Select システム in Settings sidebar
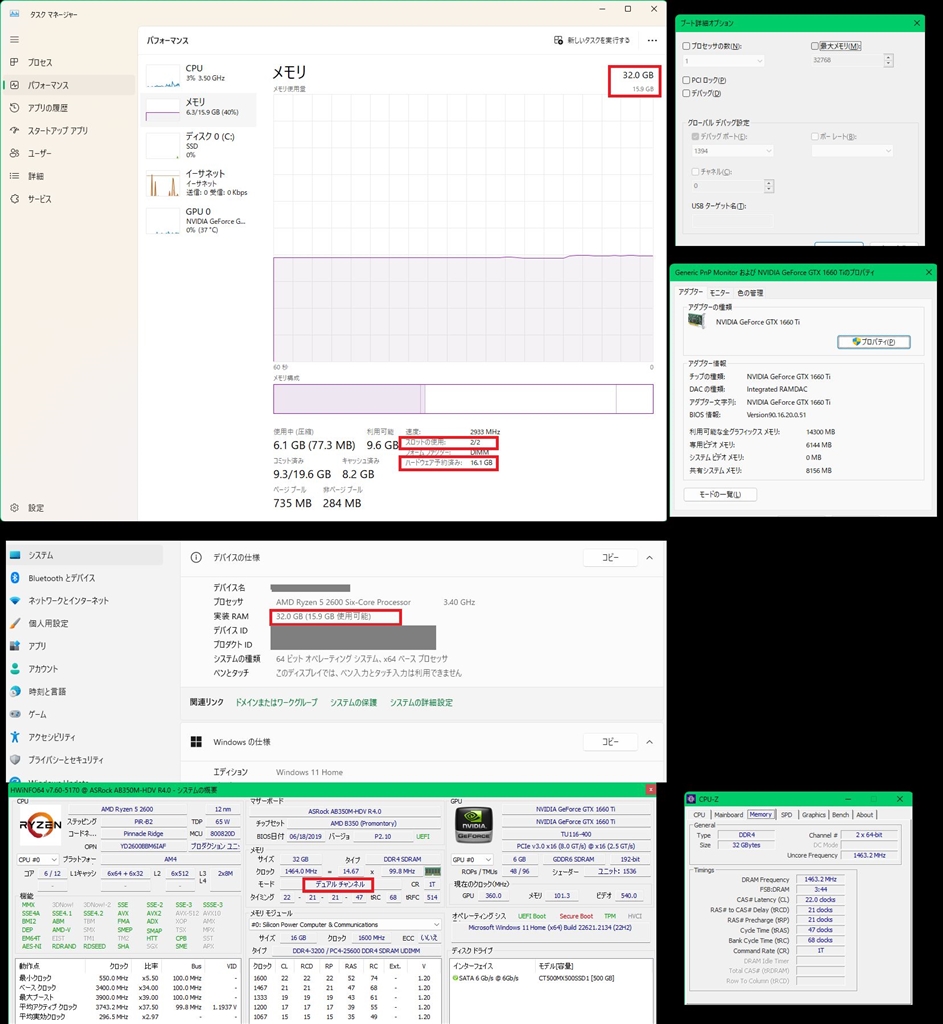943x1024 pixels. click(85, 555)
